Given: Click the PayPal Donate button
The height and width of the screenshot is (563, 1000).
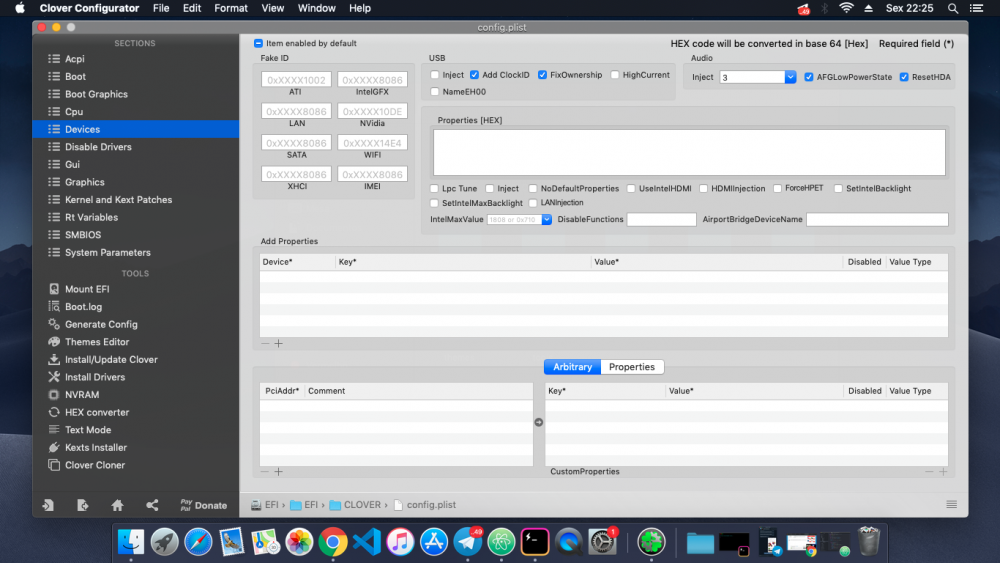Looking at the screenshot, I should tap(203, 505).
